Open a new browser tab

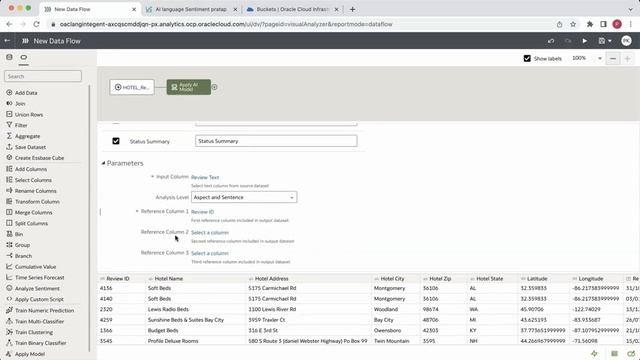[352, 9]
